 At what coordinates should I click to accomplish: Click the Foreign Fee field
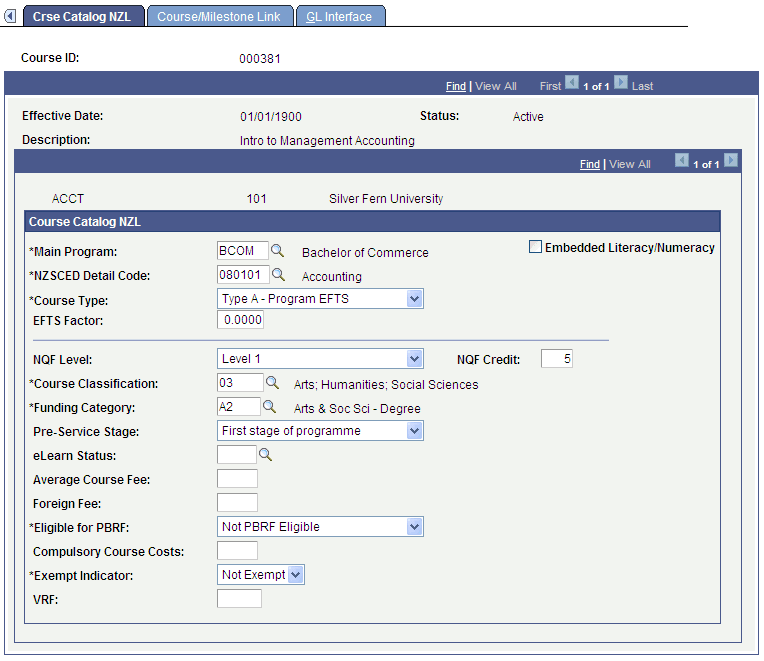[237, 503]
